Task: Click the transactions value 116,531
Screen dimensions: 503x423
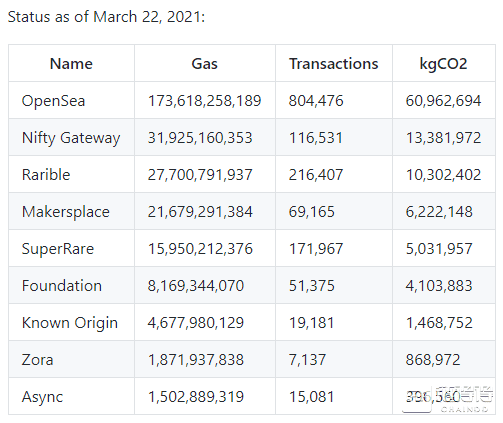Action: (x=316, y=138)
